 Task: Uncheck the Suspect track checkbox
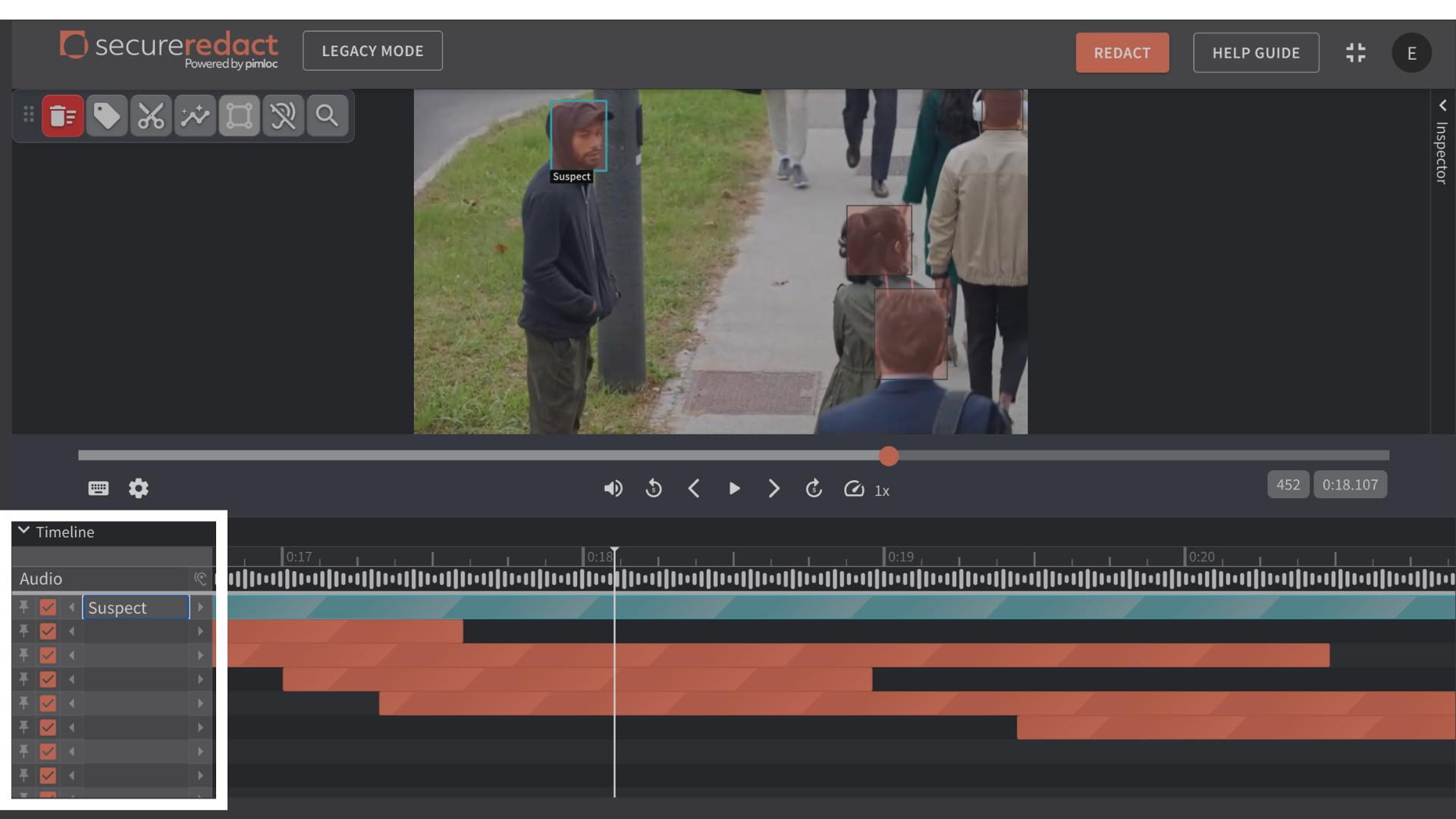(x=48, y=607)
